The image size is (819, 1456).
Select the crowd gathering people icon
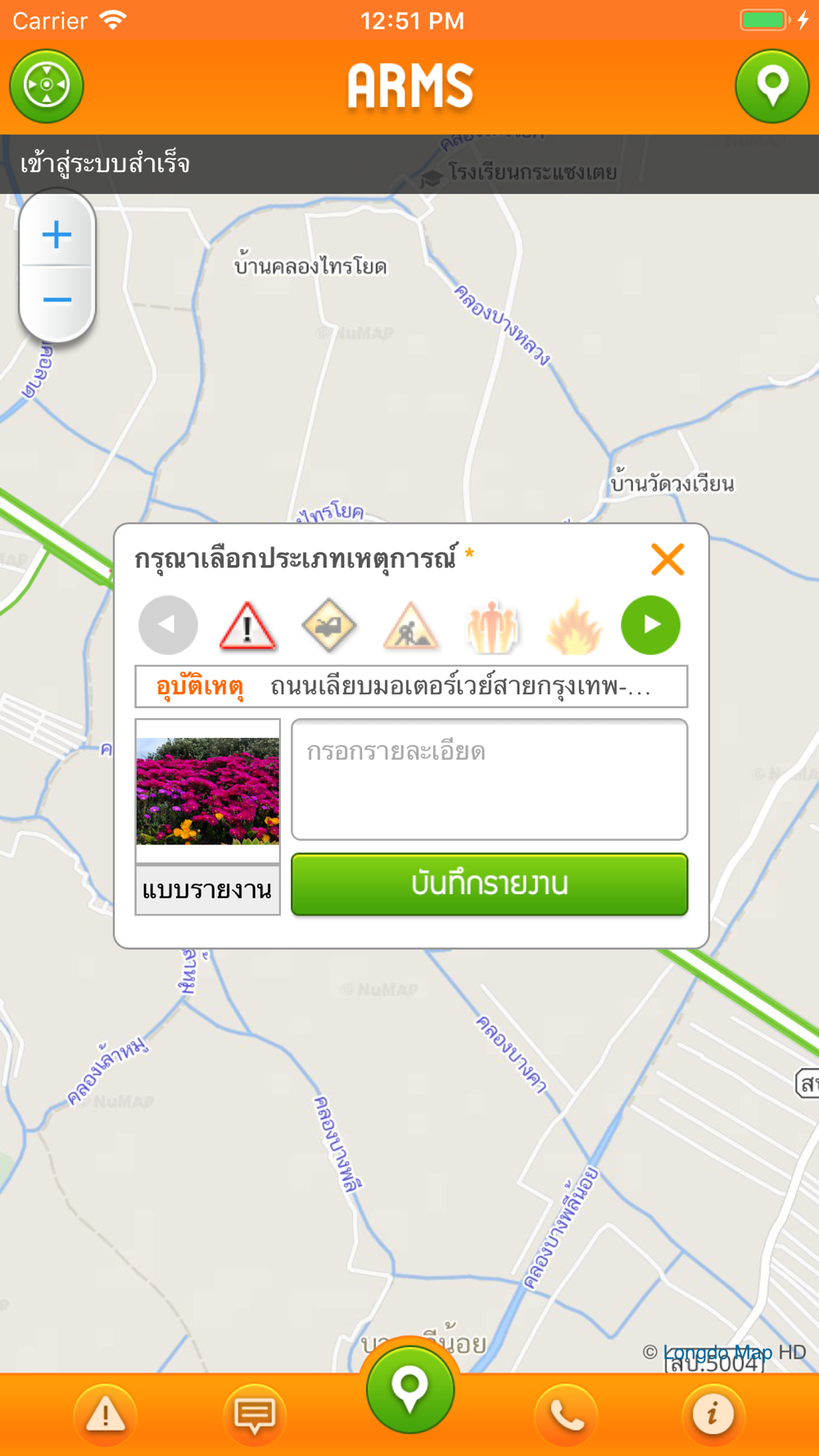[x=492, y=626]
